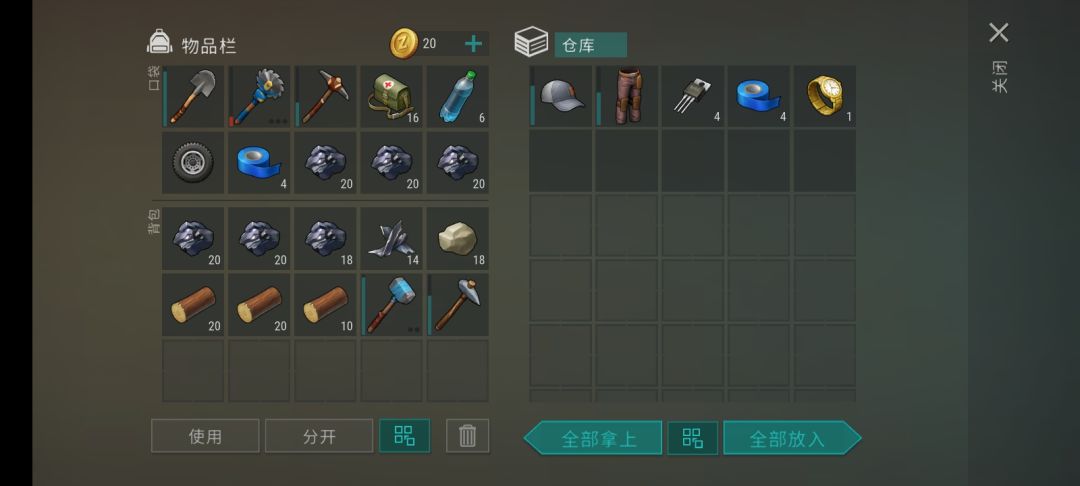
Task: Select the water bottle with count 6
Action: click(457, 96)
